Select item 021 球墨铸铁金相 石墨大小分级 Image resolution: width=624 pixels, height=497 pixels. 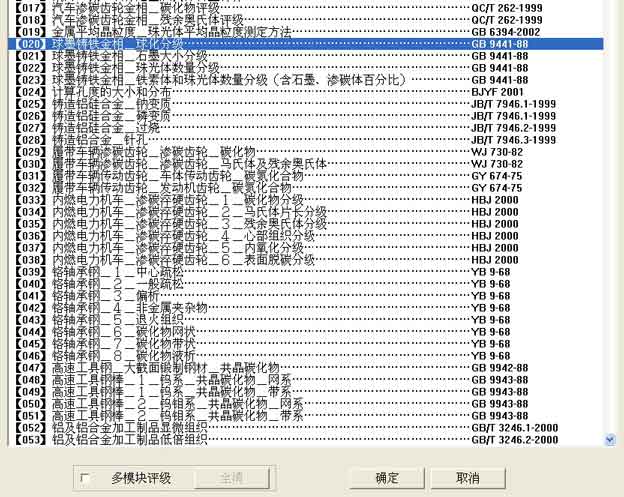(130, 56)
